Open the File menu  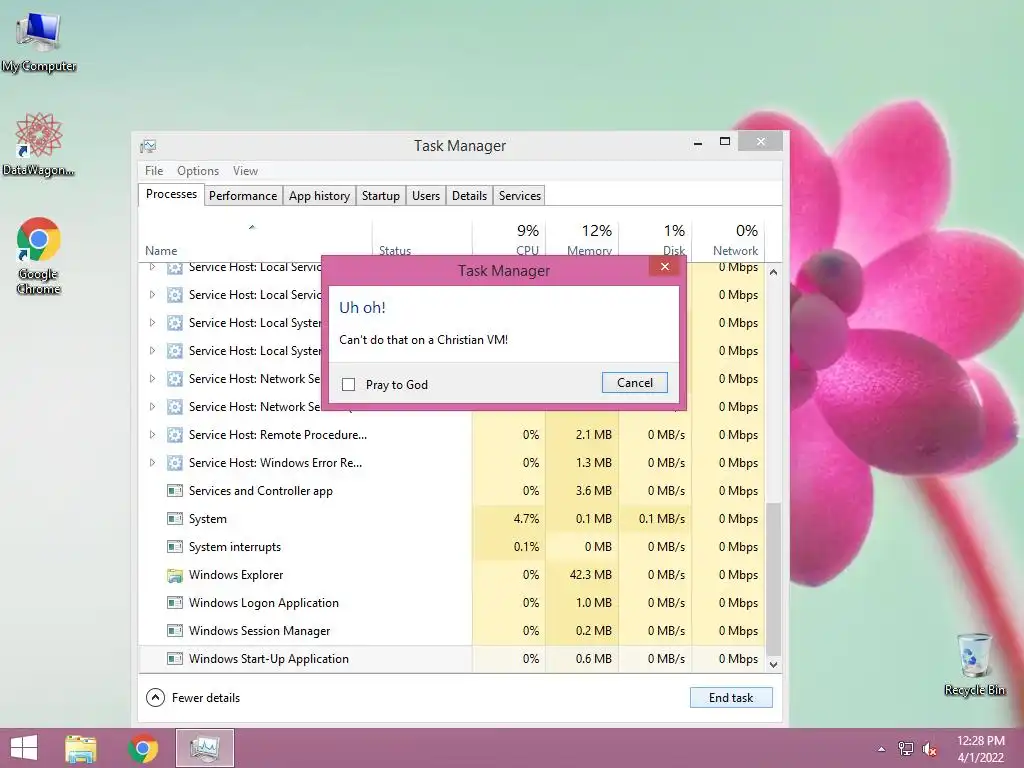pos(154,171)
